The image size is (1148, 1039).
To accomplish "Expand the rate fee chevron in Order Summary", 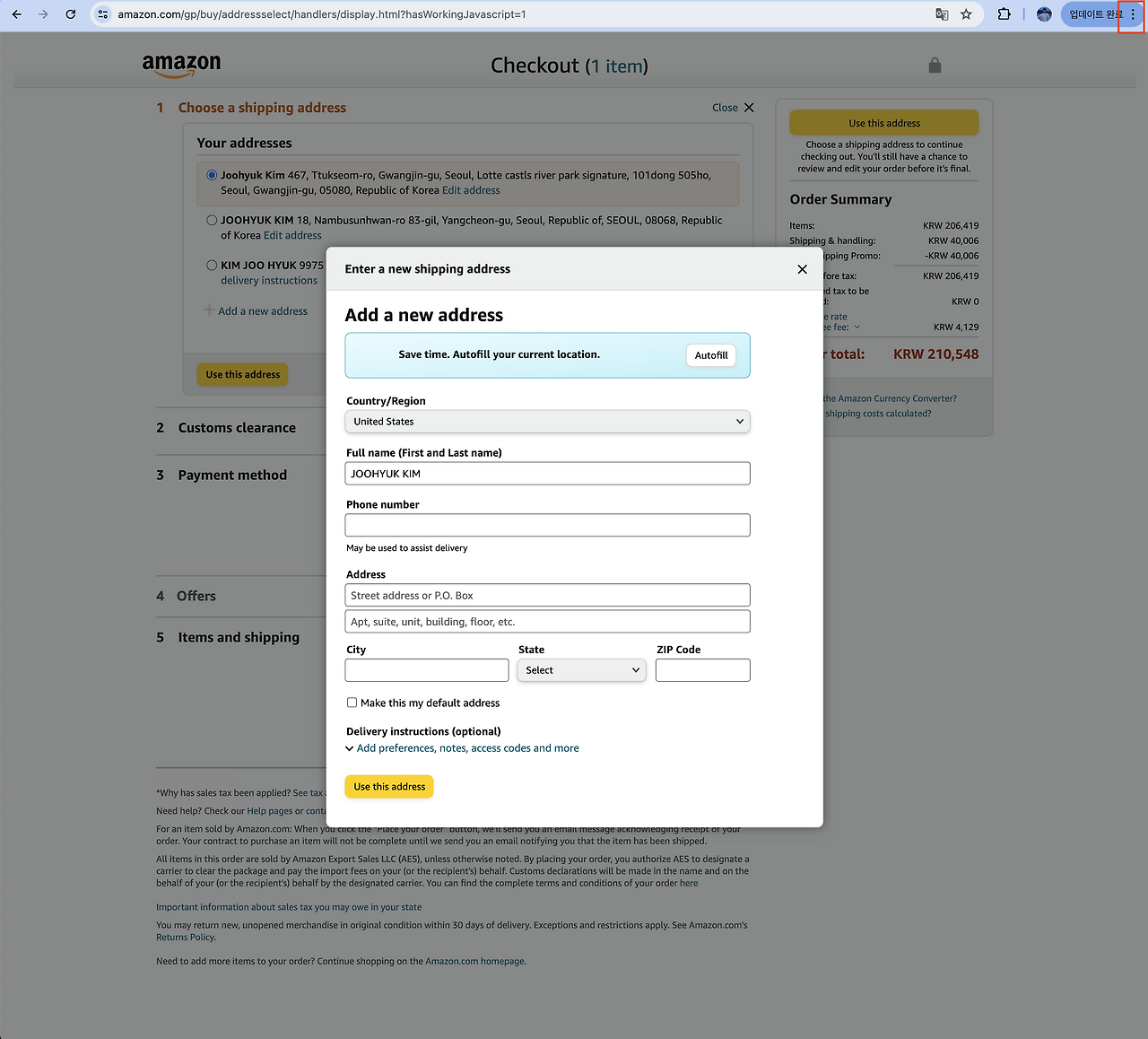I will (857, 327).
